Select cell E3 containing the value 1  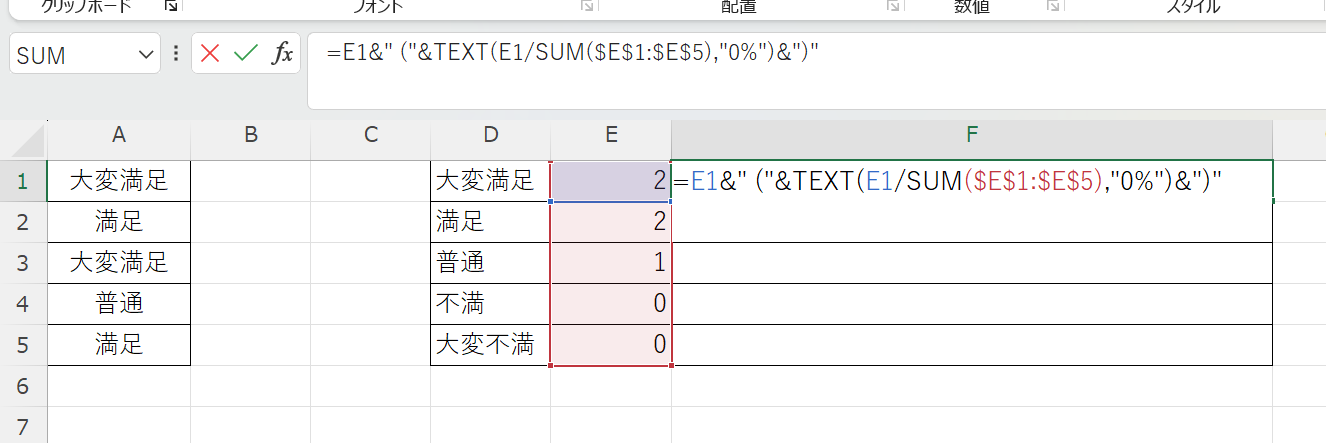tap(610, 263)
